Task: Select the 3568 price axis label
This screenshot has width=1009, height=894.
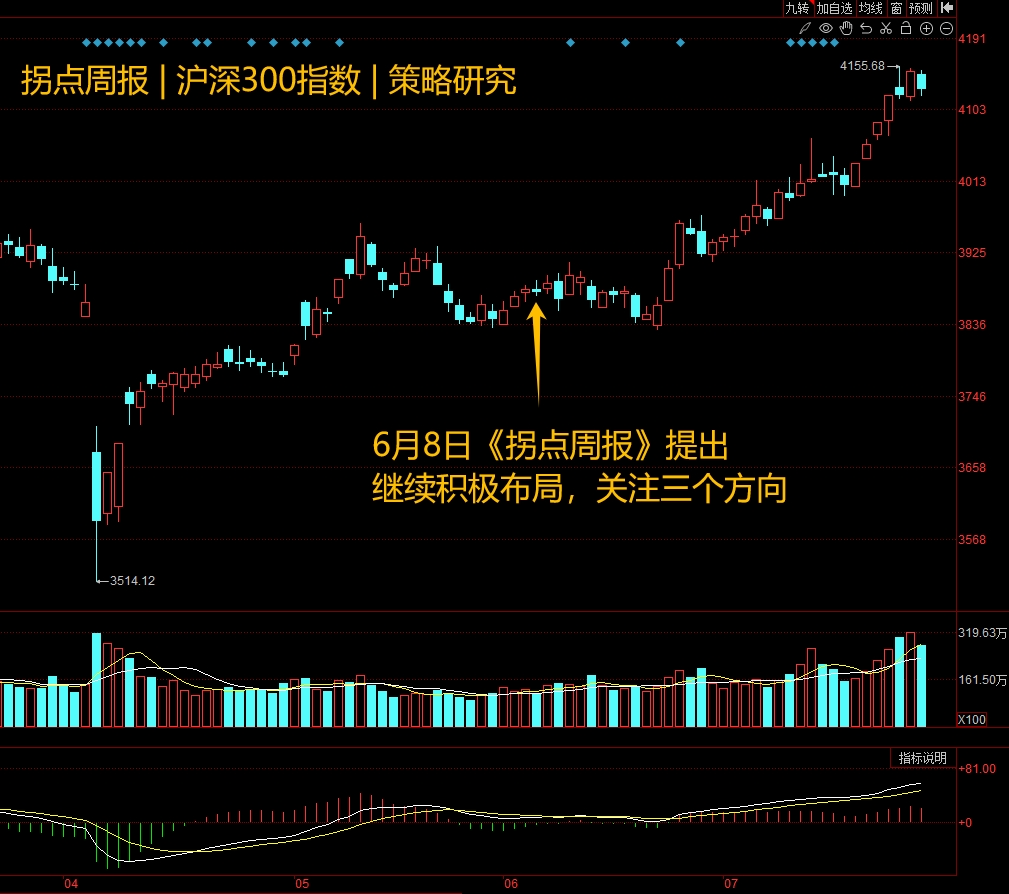Action: 972,539
